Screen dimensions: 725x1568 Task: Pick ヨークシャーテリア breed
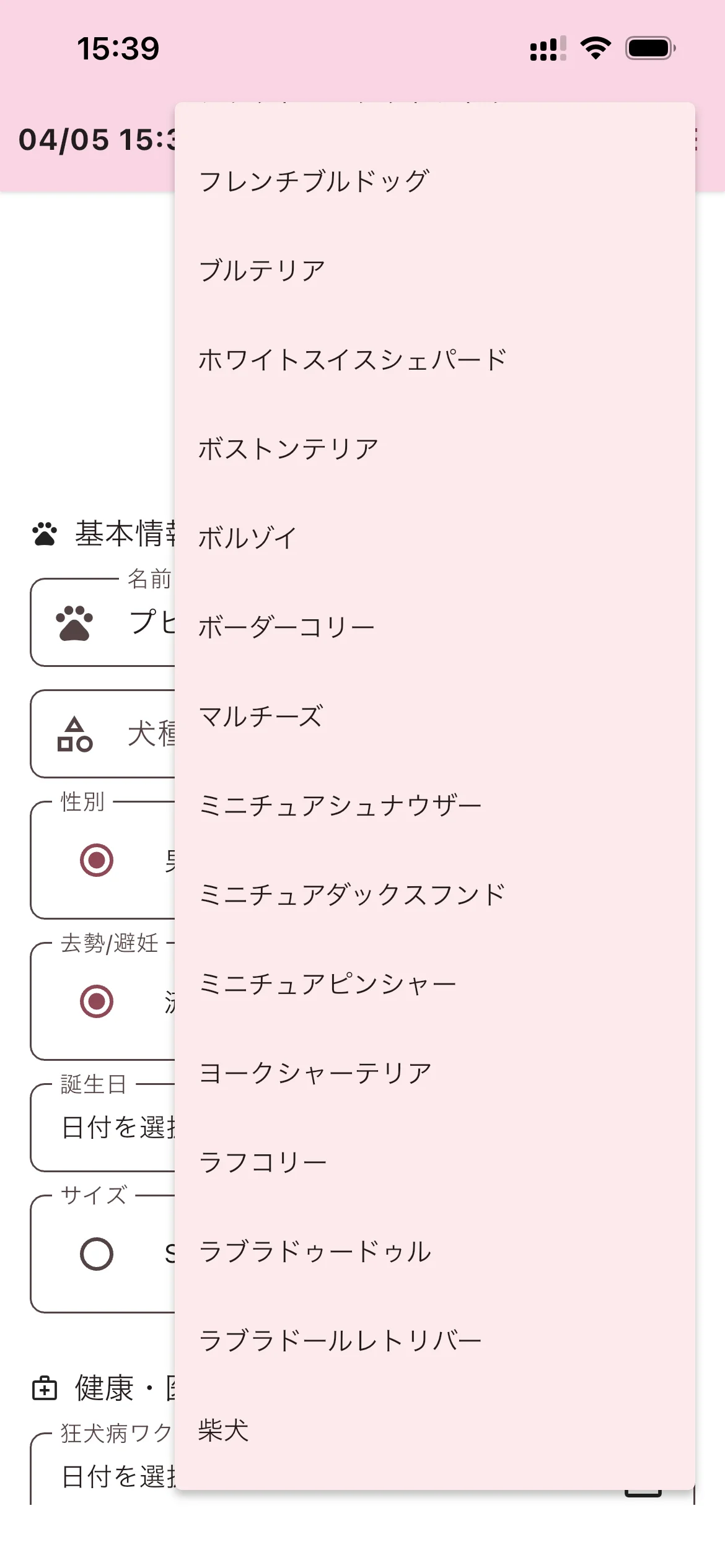(315, 1073)
